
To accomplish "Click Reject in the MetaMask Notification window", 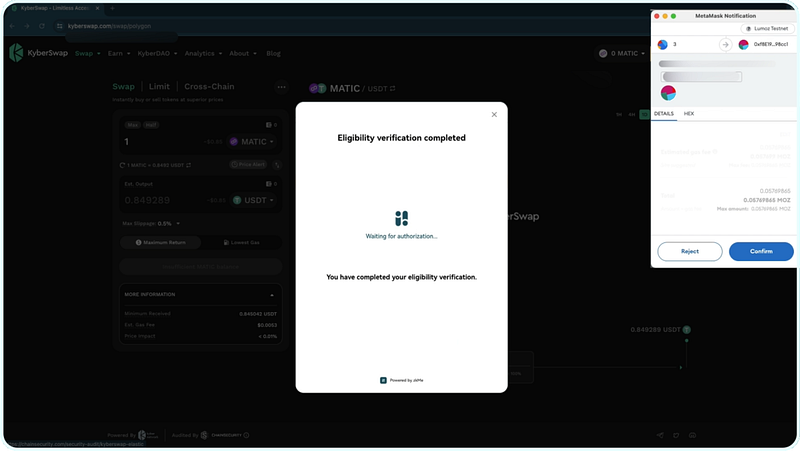I will (690, 252).
